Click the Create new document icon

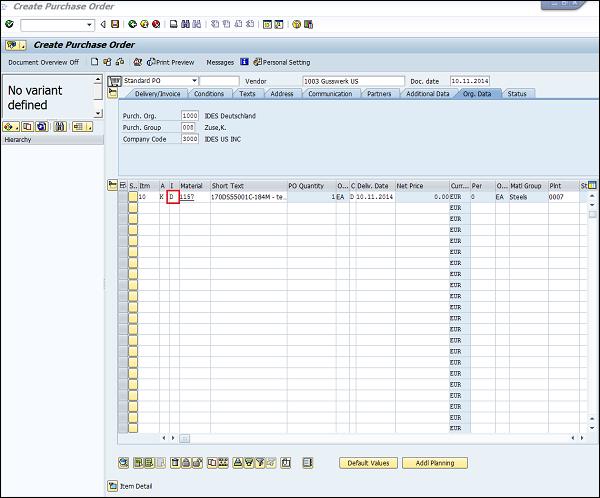click(x=94, y=62)
